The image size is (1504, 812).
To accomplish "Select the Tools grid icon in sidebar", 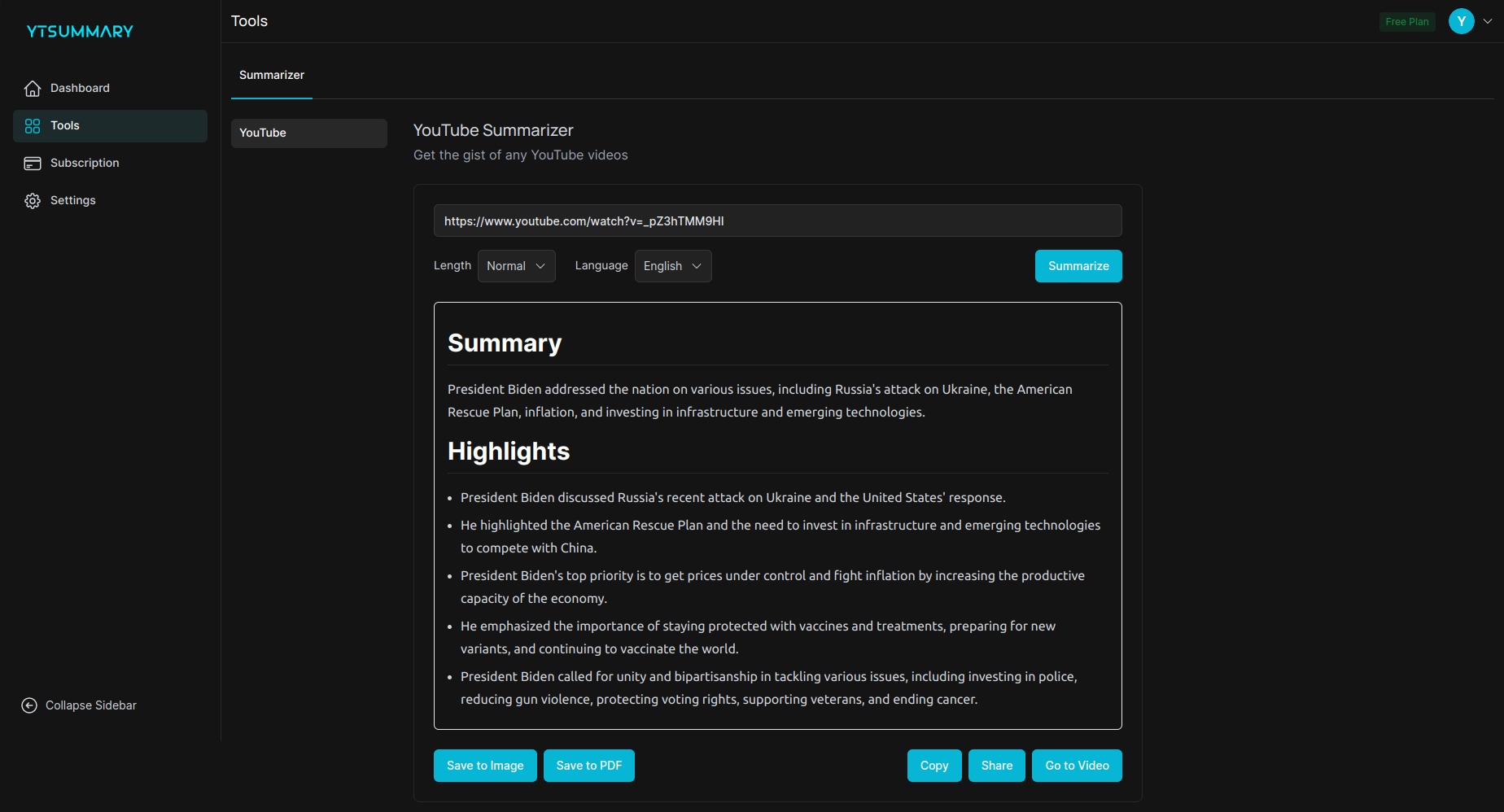I will pos(33,125).
